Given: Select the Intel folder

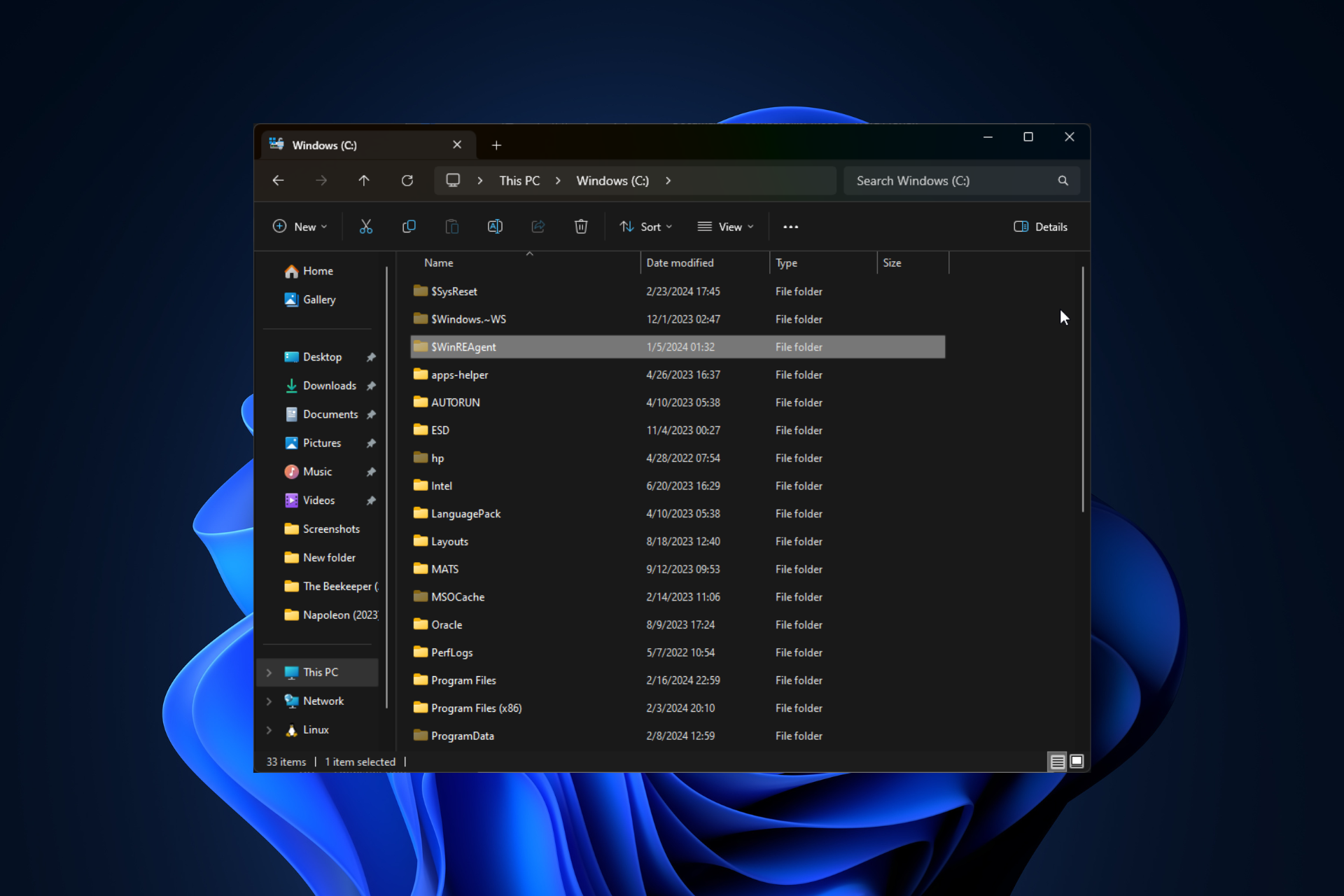Looking at the screenshot, I should 678,486.
